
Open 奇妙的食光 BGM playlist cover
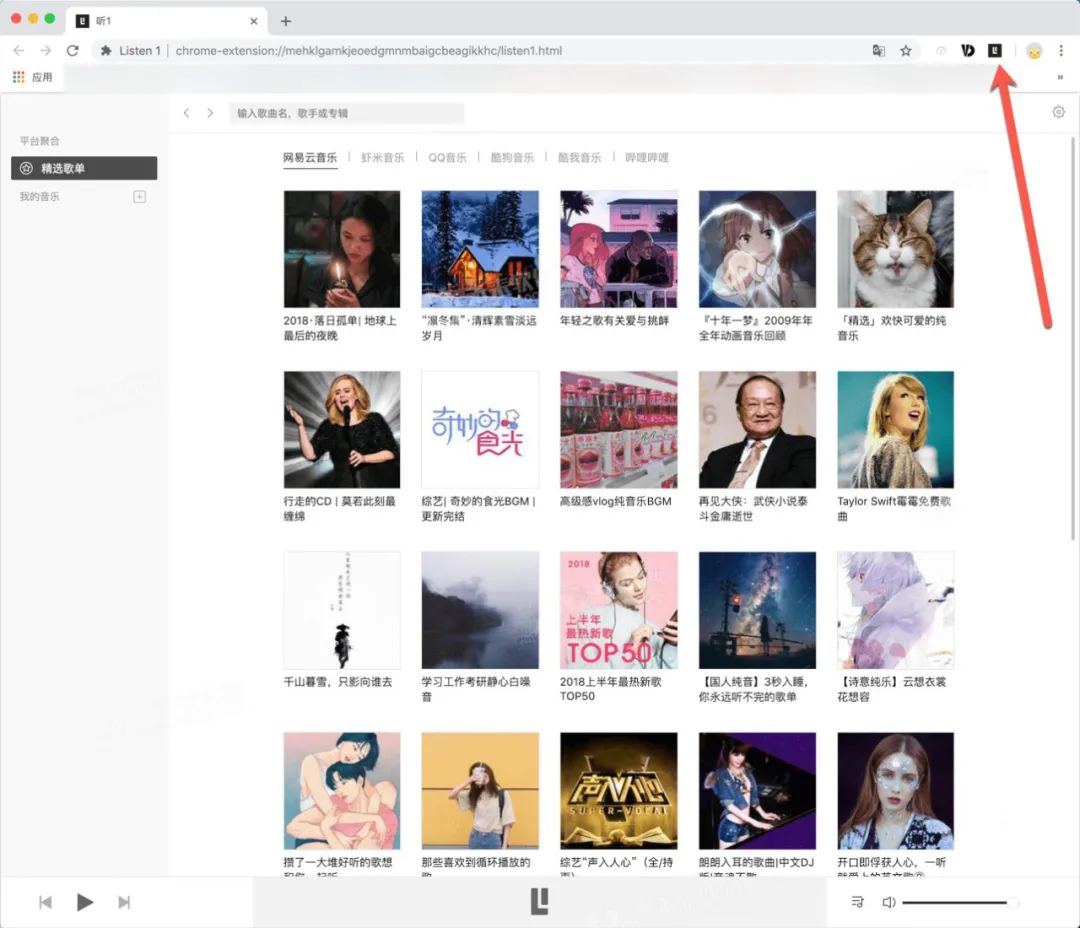click(480, 429)
